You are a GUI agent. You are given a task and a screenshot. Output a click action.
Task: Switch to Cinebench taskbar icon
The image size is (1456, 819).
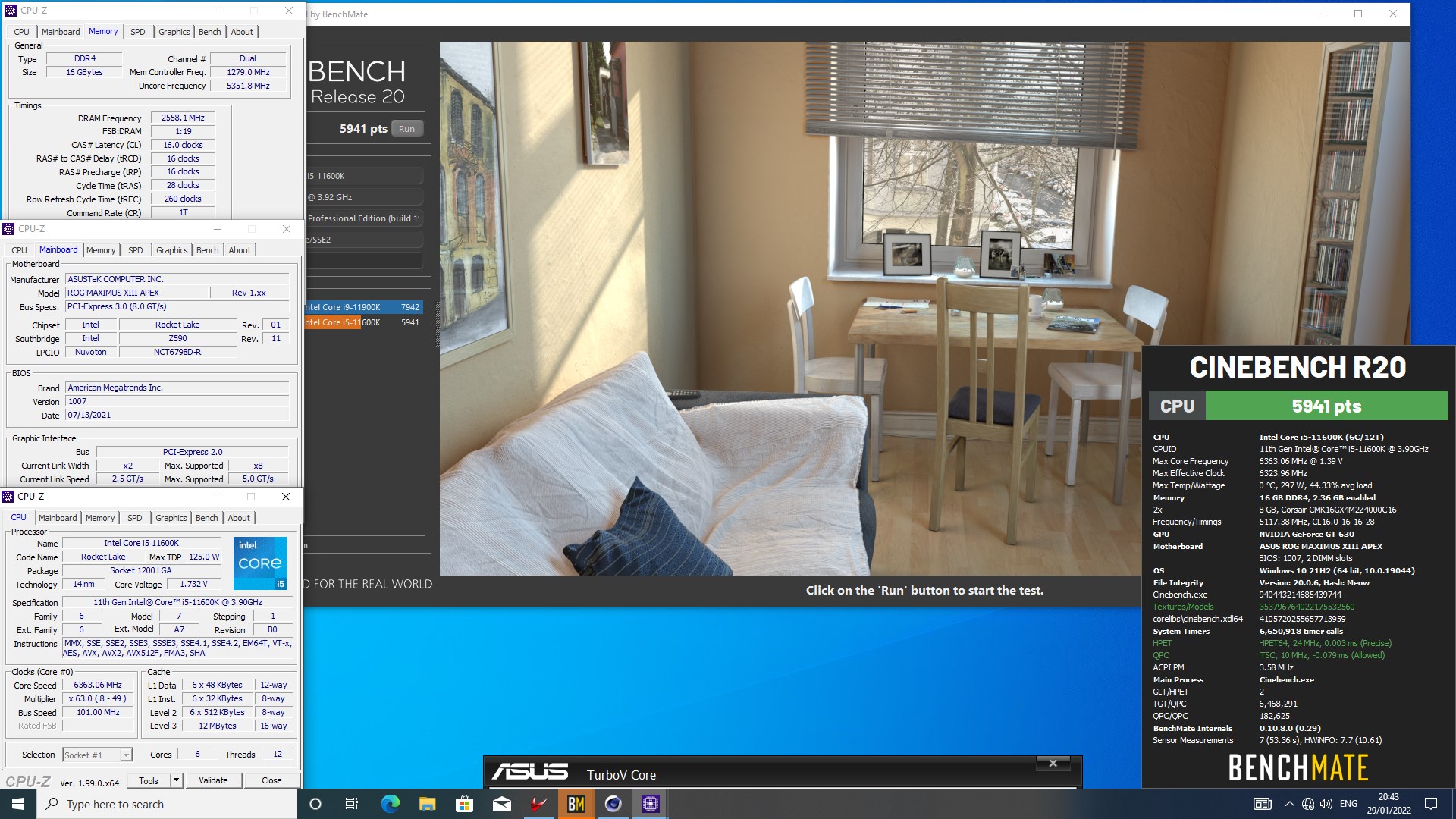pyautogui.click(x=613, y=804)
